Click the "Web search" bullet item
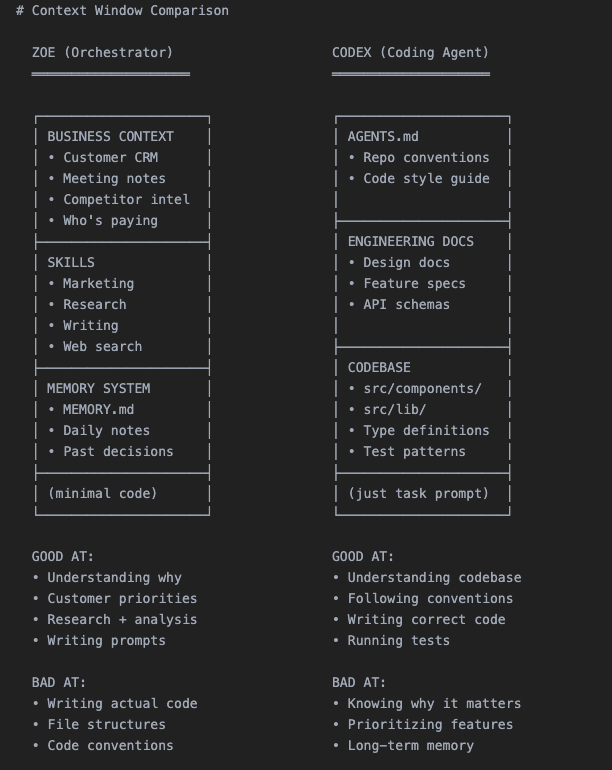Viewport: 612px width, 770px height. [102, 346]
